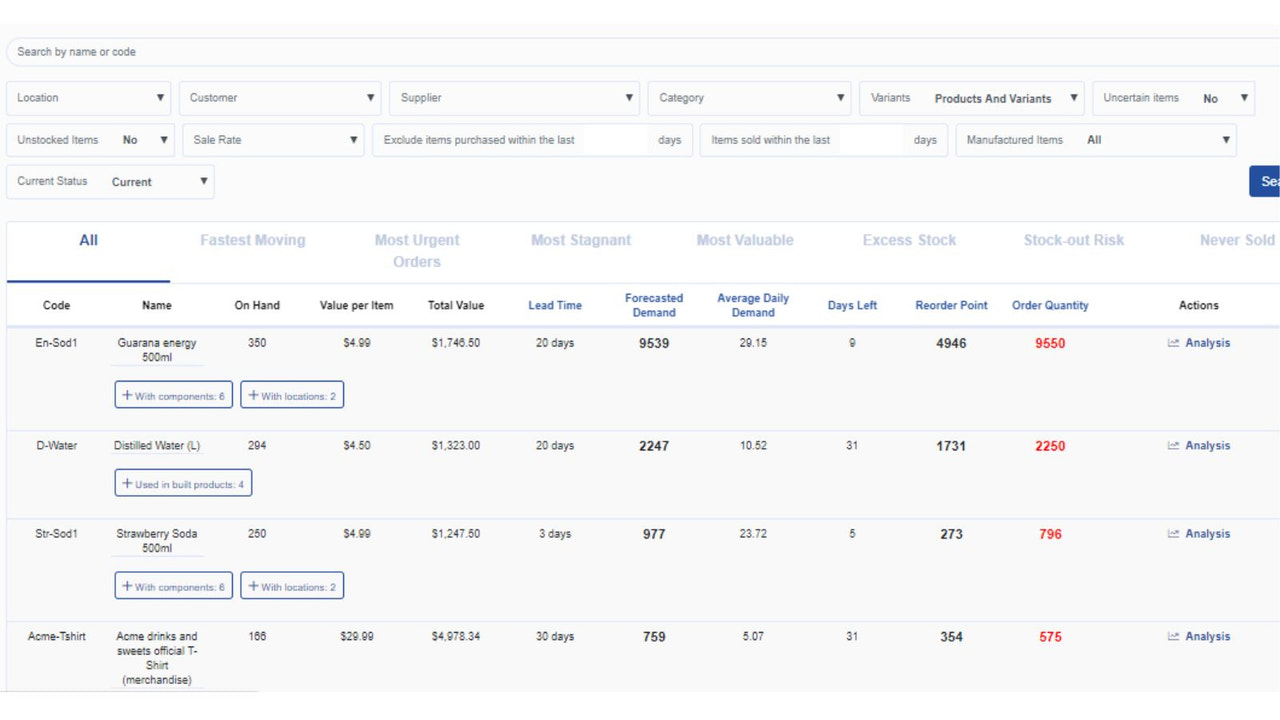Switch to the Stock-out Risk tab
Viewport: 1280px width, 720px height.
tap(1073, 240)
